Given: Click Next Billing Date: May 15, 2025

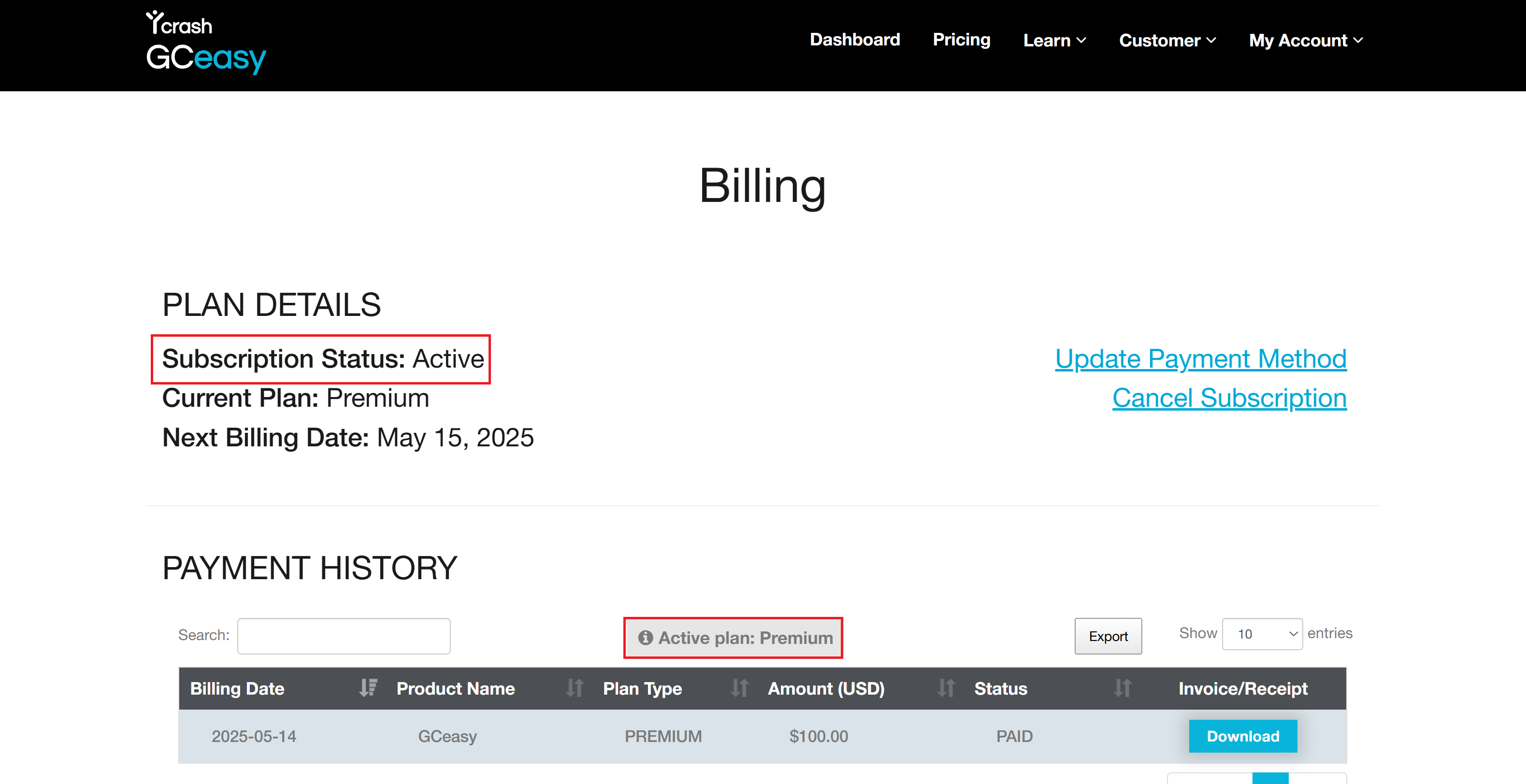Looking at the screenshot, I should [x=348, y=438].
